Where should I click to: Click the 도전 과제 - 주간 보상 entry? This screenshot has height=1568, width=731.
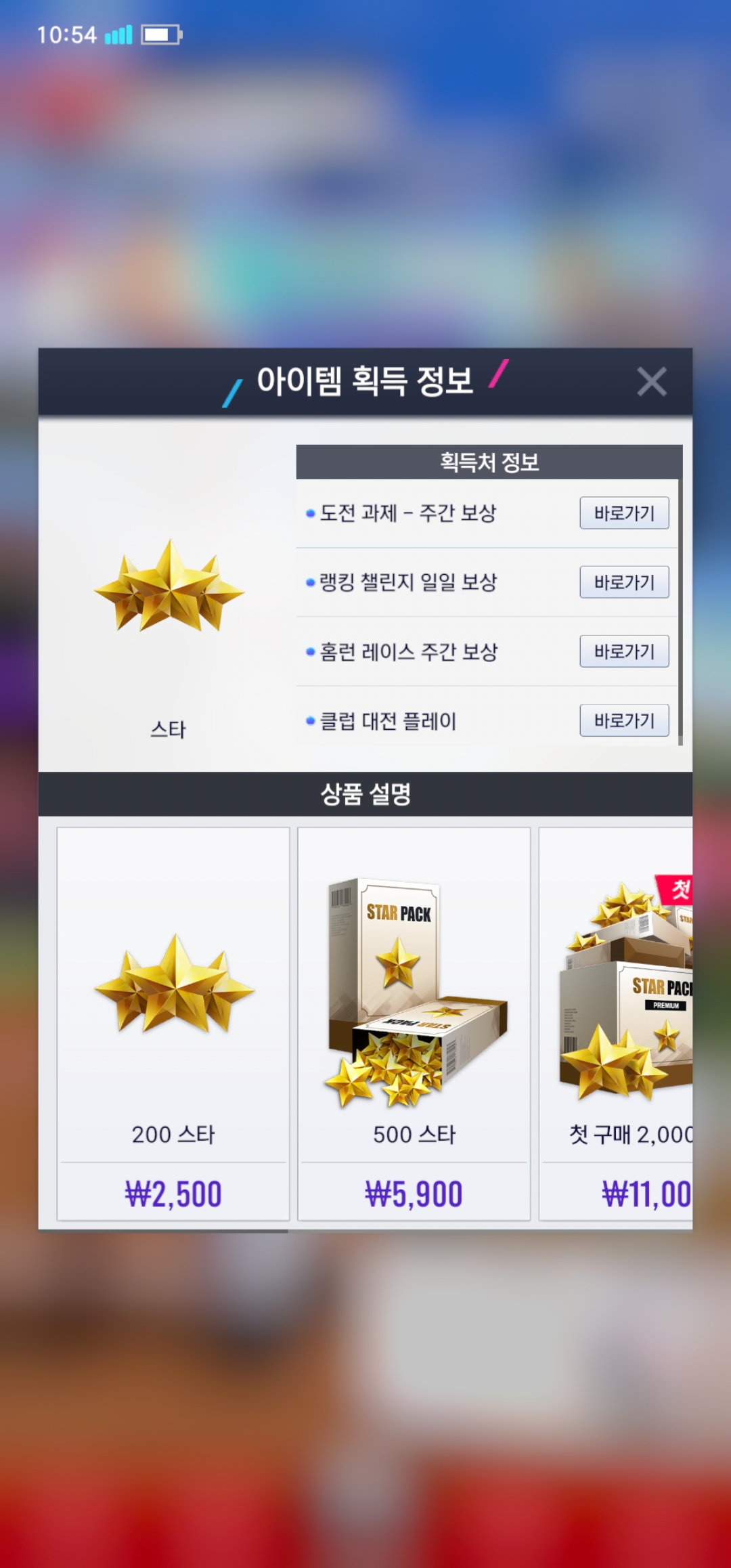[407, 513]
